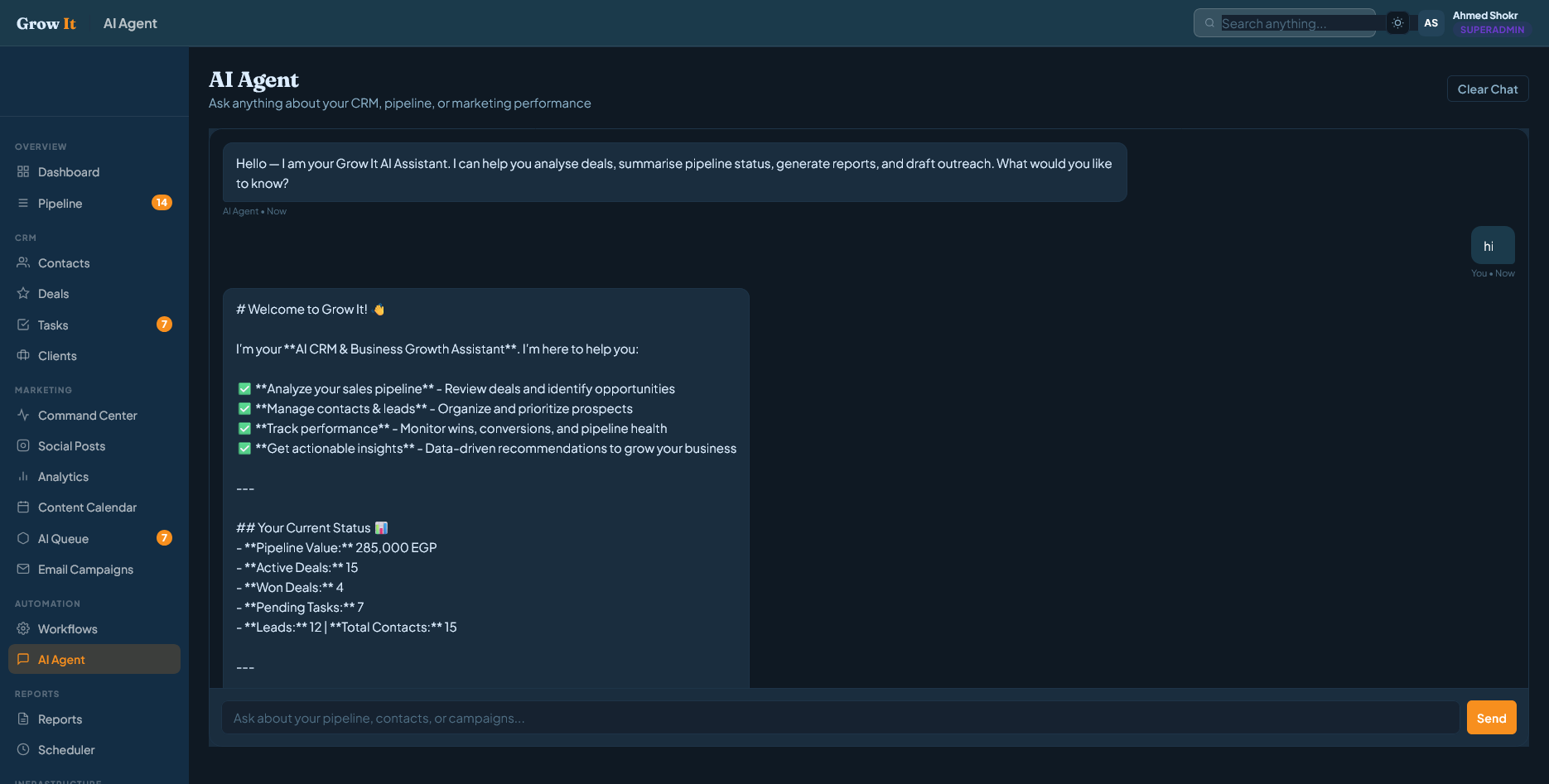Open the Command Center section
This screenshot has height=784, width=1549.
(x=87, y=415)
